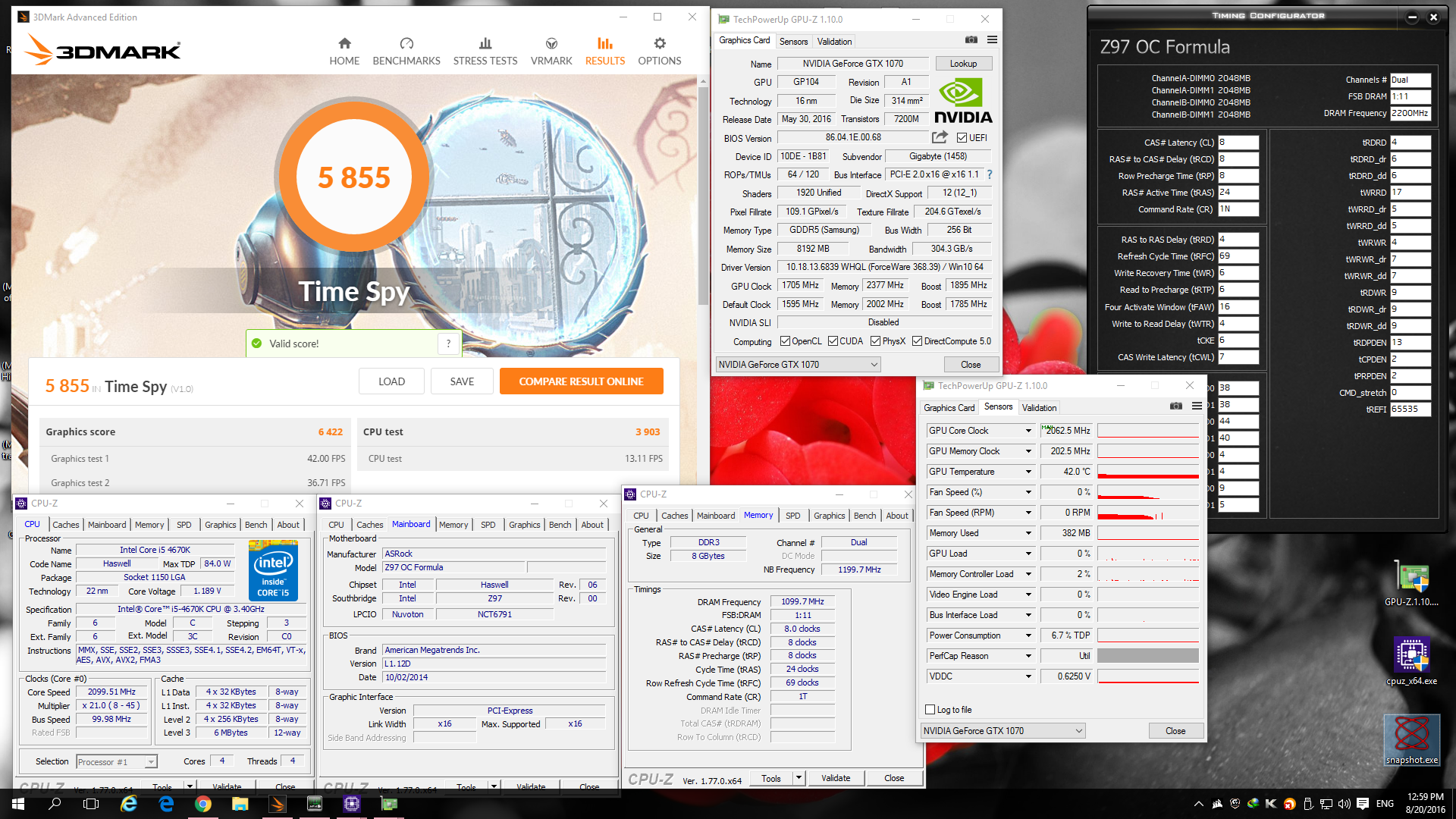Screen dimensions: 1456x819
Task: Click CAS# Latency (CL) field in Timing Configurator
Action: point(1238,143)
